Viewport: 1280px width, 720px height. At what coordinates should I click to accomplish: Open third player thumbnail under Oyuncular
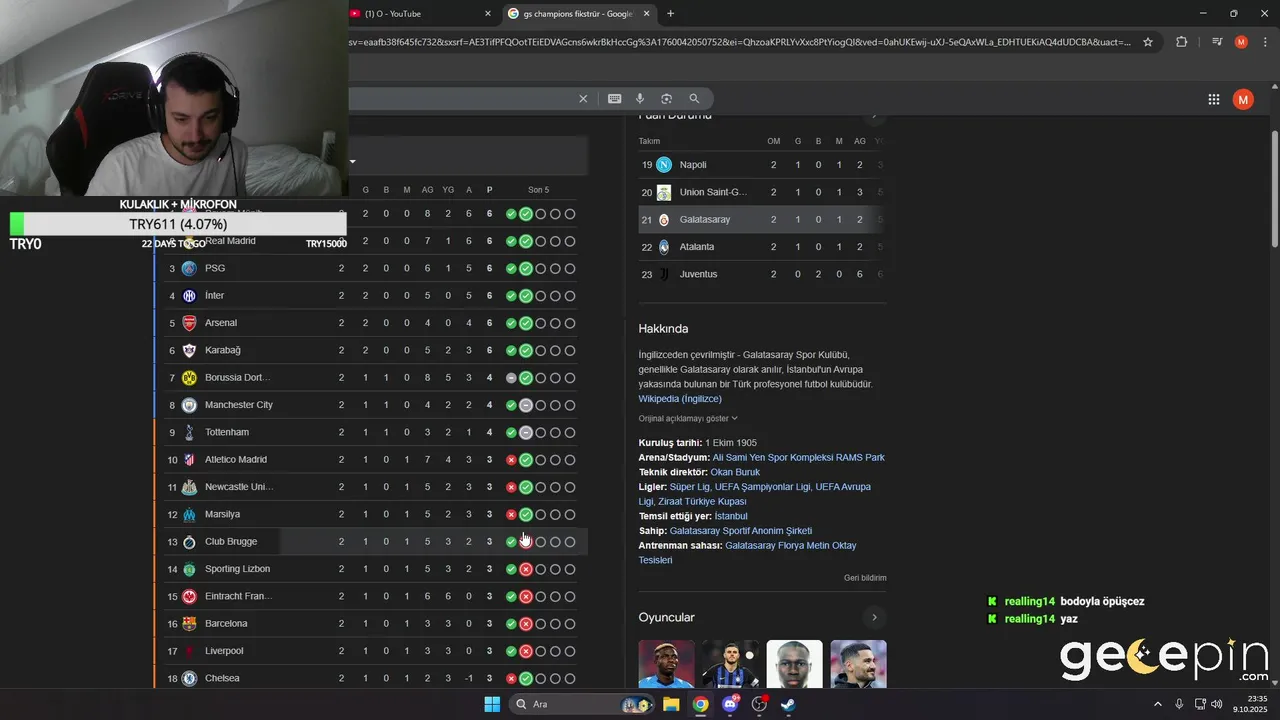click(794, 664)
